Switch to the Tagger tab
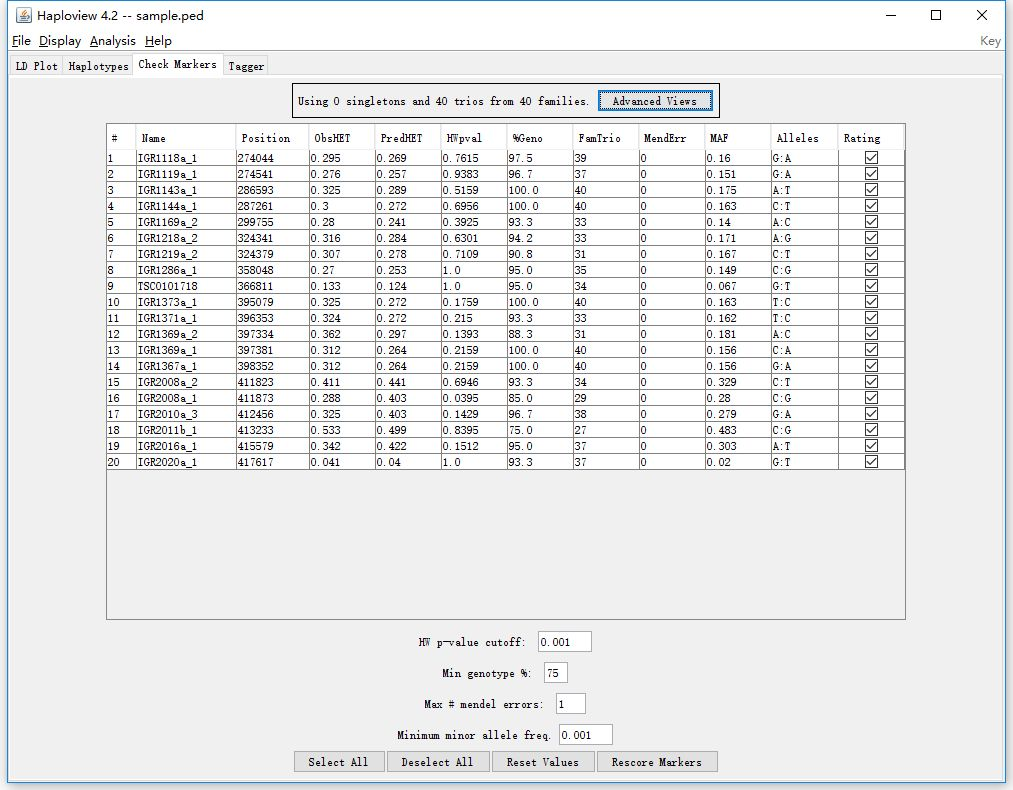The height and width of the screenshot is (790, 1013). coord(246,66)
